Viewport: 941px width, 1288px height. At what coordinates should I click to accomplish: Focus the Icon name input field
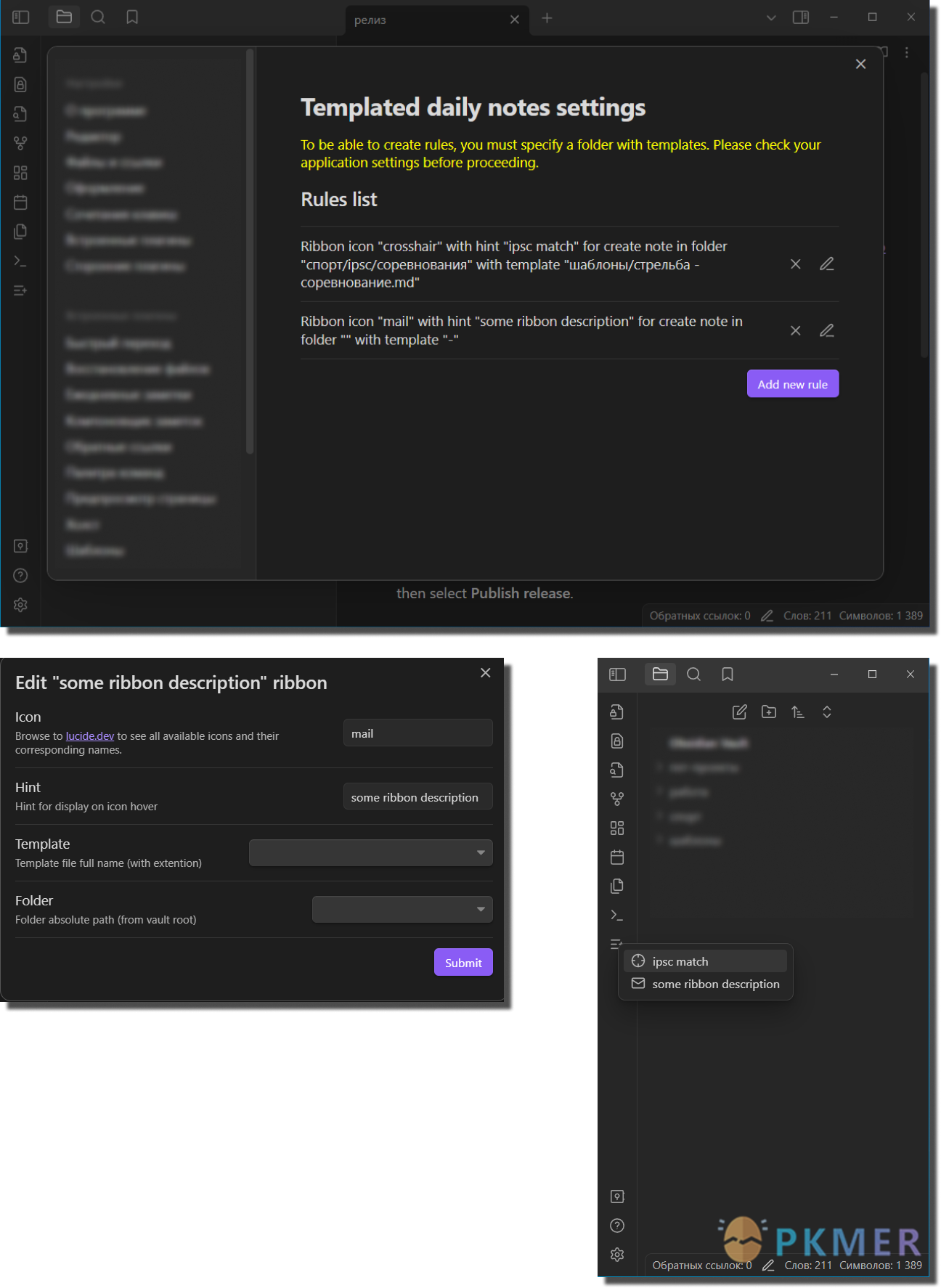pos(417,733)
